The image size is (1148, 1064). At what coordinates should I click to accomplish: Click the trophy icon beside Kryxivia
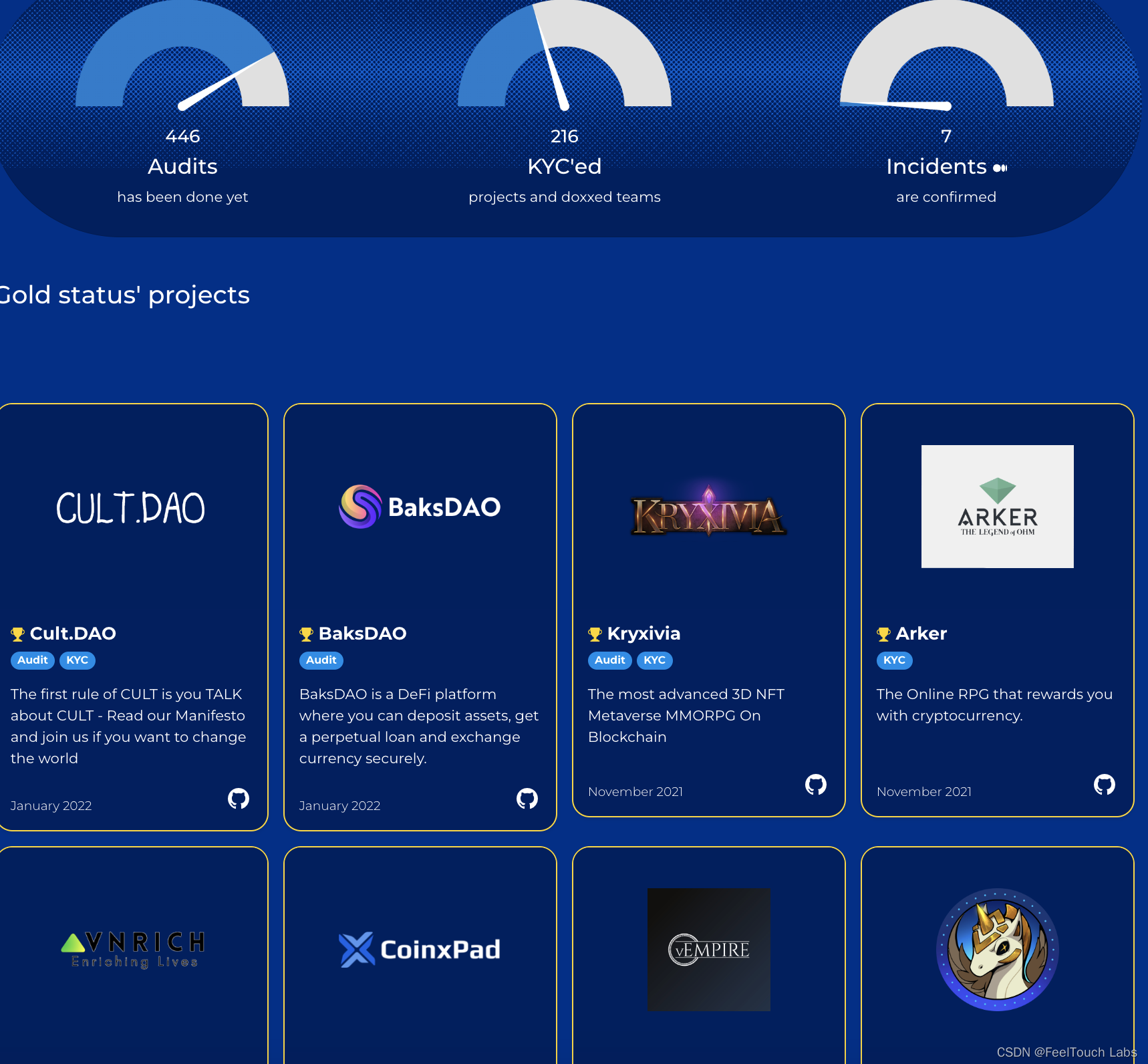point(595,634)
